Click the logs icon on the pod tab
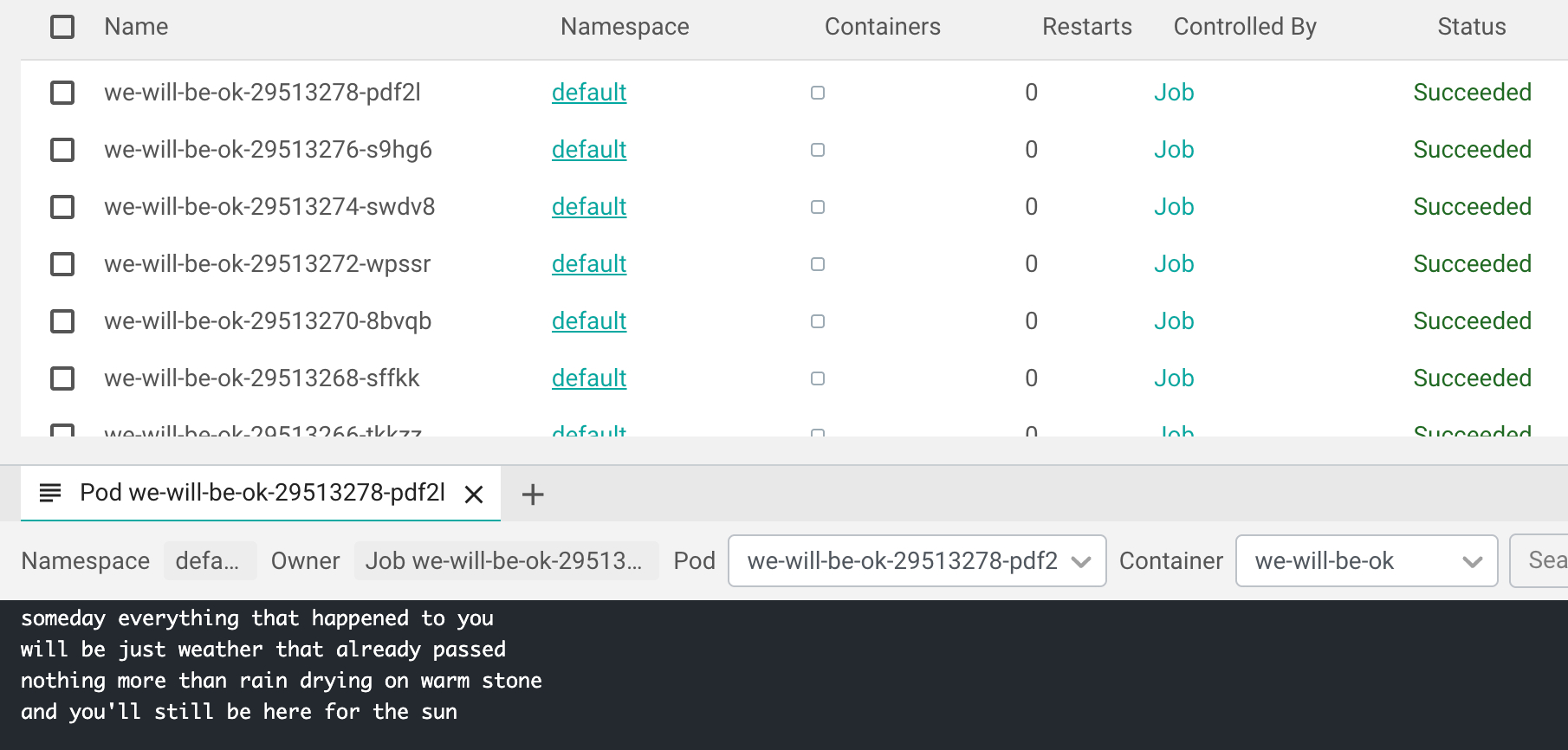This screenshot has width=1568, height=750. pos(50,493)
